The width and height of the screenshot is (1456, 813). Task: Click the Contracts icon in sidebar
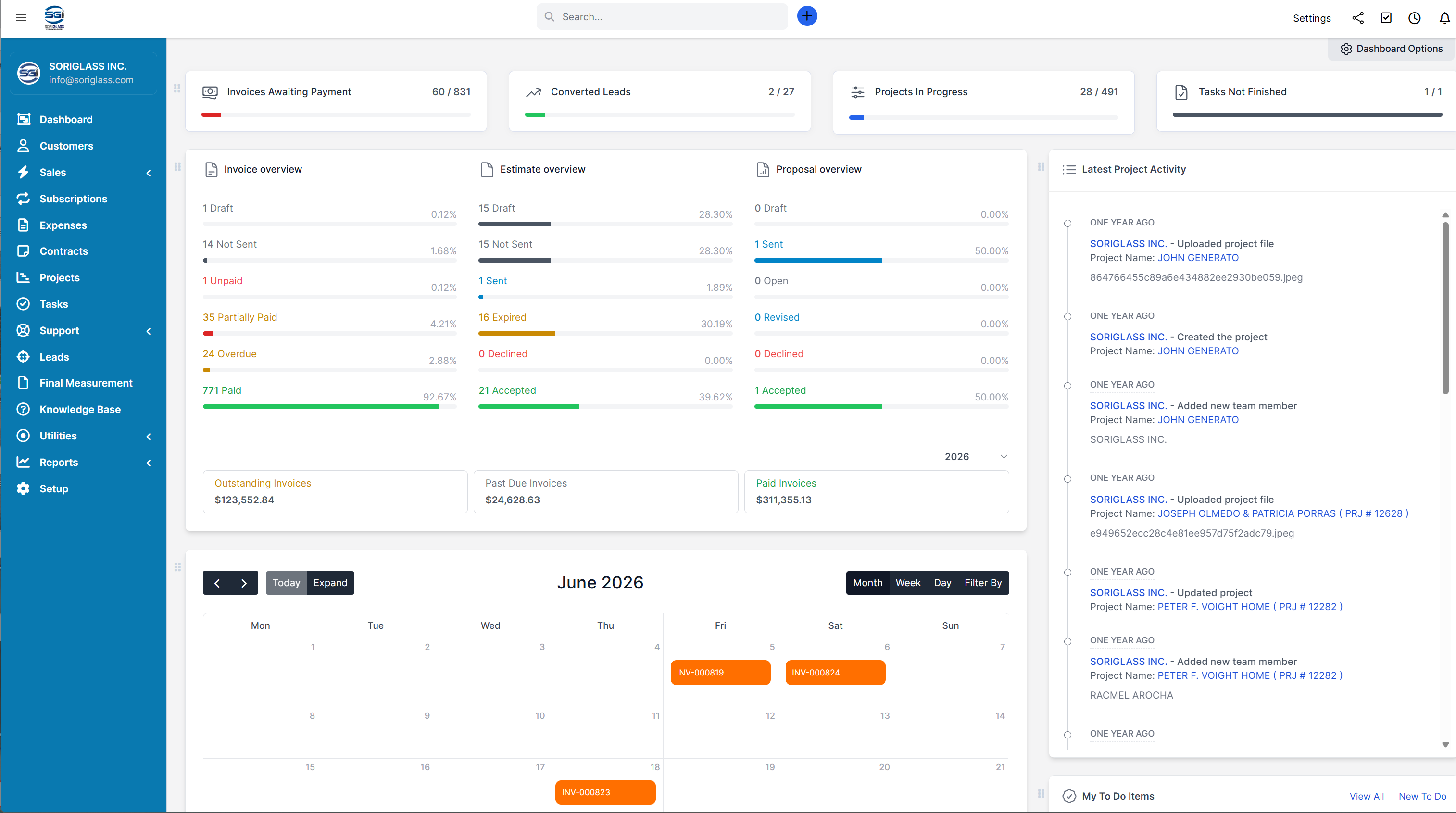(x=23, y=251)
